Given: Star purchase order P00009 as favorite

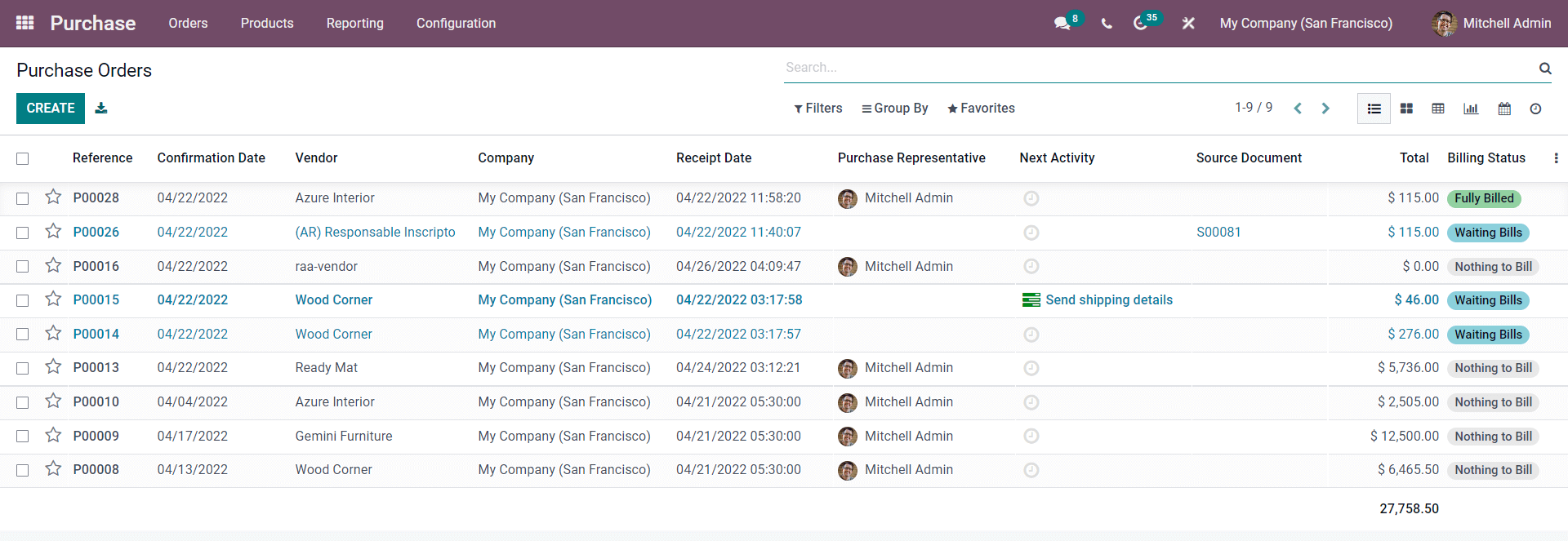Looking at the screenshot, I should click(53, 435).
